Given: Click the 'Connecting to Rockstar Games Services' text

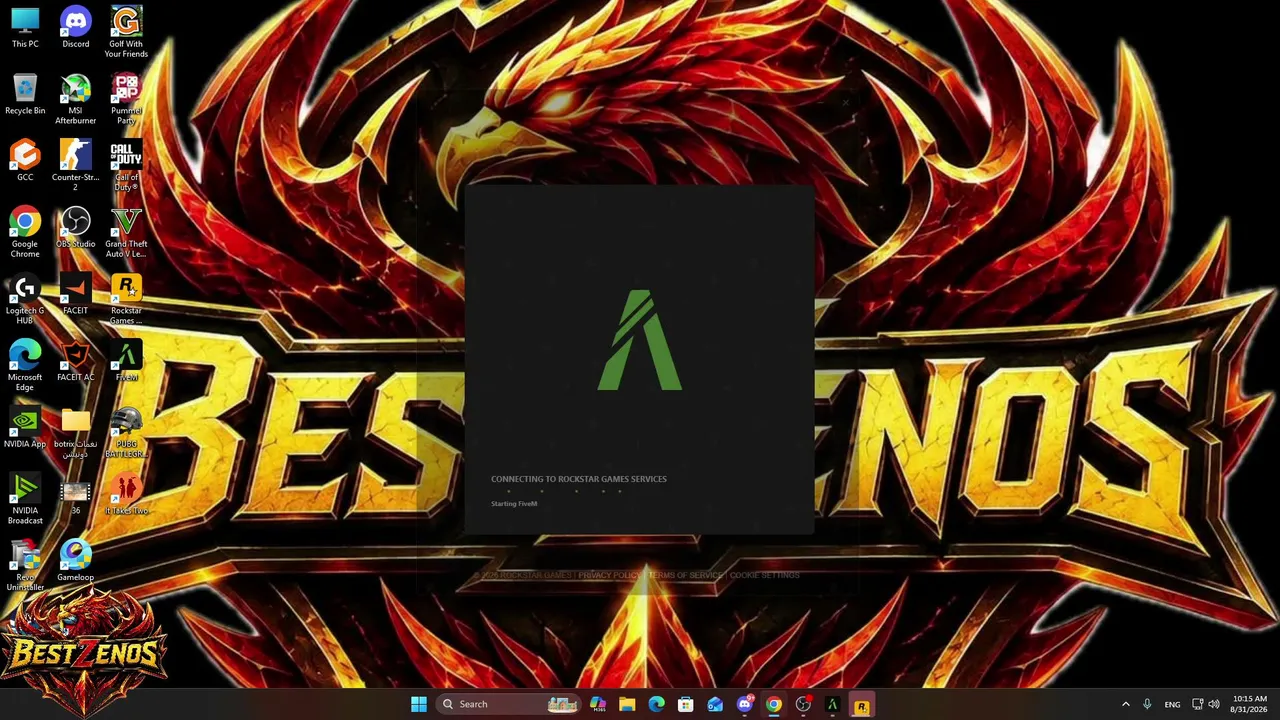Looking at the screenshot, I should (x=579, y=479).
